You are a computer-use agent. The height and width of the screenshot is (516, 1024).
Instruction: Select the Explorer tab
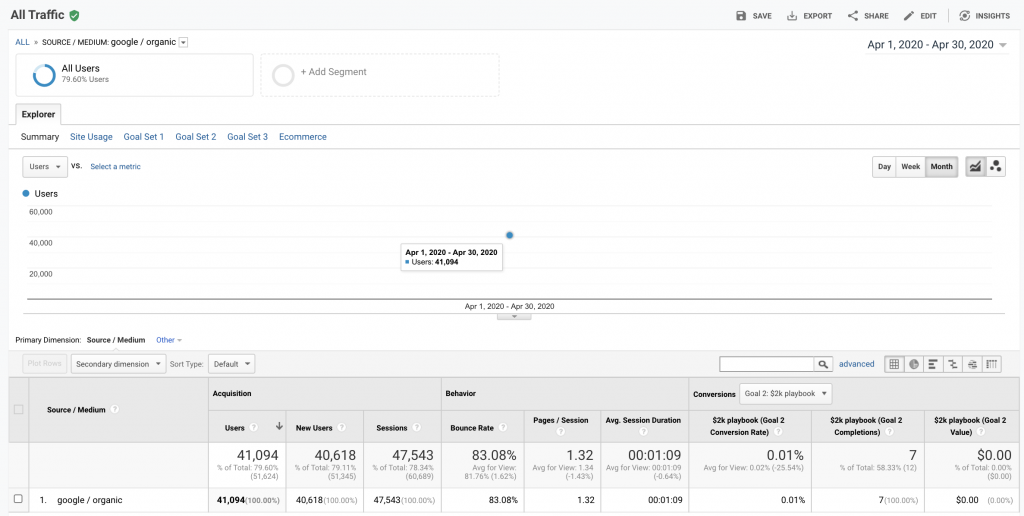(x=39, y=114)
